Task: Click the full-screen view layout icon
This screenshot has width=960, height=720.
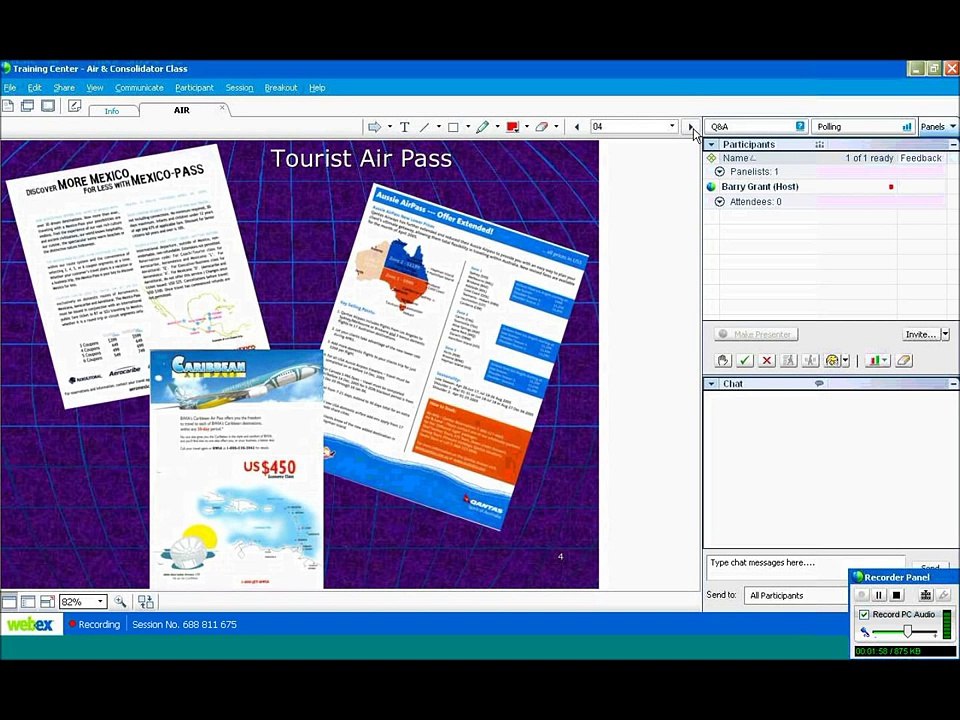Action: click(x=47, y=602)
